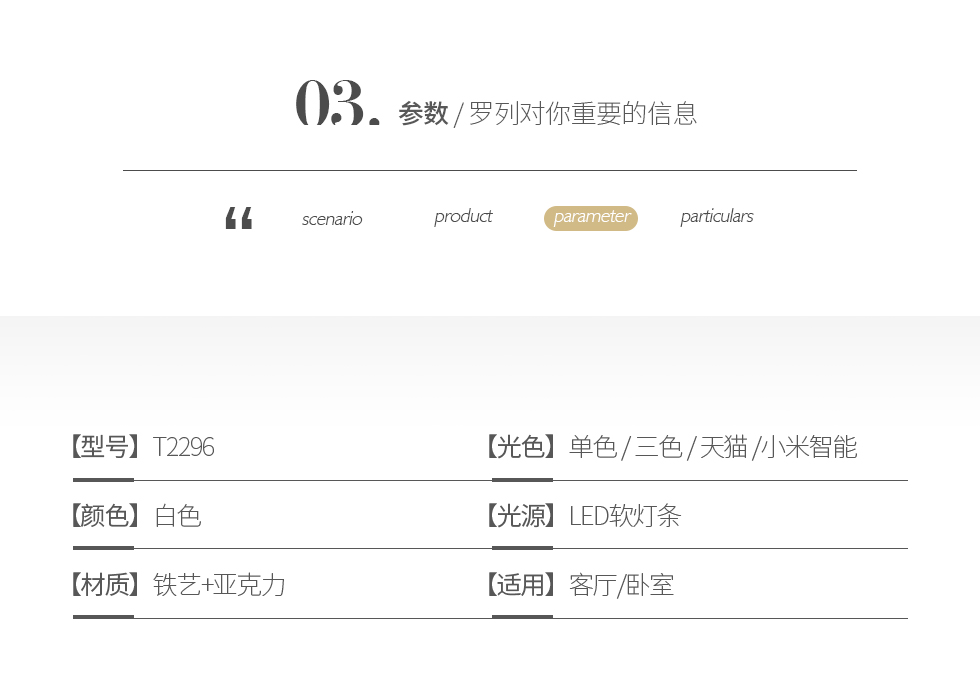Image resolution: width=980 pixels, height=675 pixels.
Task: Click the highlighted parameter pill
Action: click(591, 218)
